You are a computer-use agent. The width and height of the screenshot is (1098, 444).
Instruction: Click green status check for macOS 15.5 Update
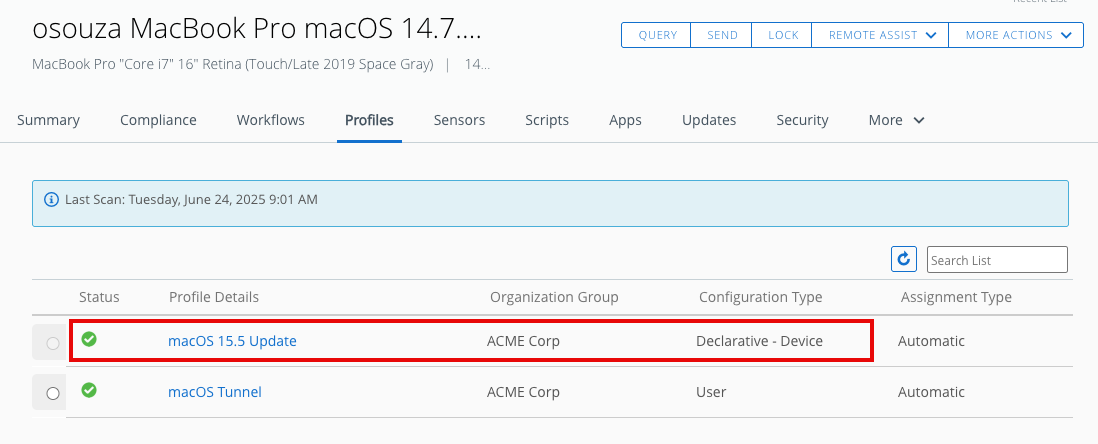89,340
